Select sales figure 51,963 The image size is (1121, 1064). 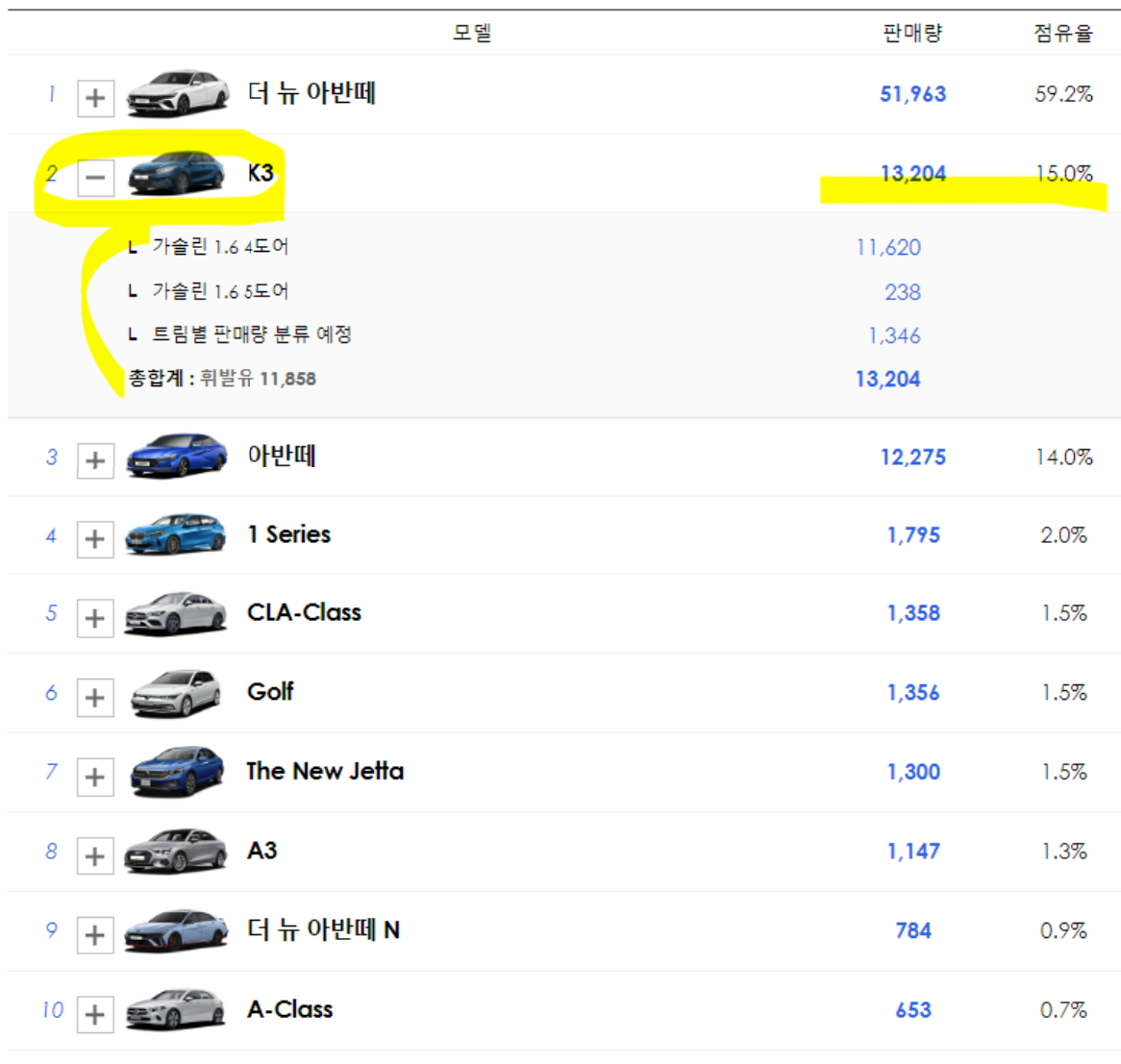coord(913,93)
